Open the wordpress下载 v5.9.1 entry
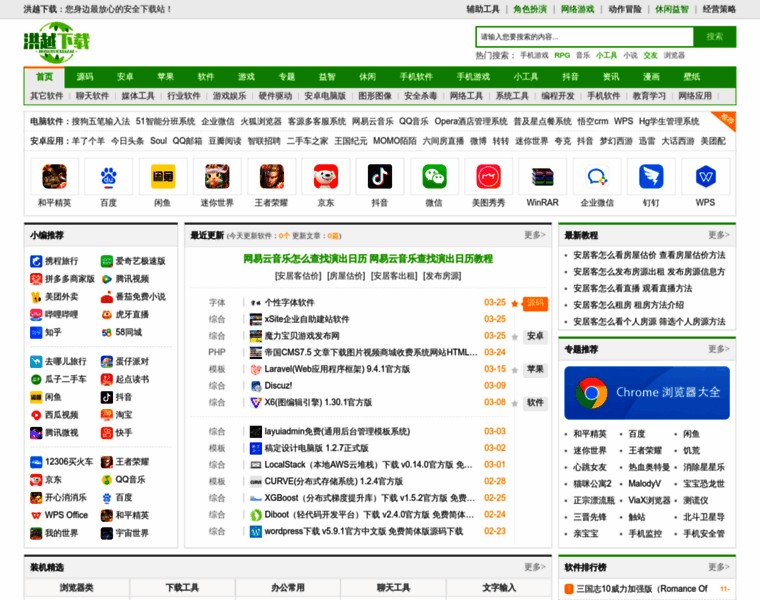 (x=364, y=532)
